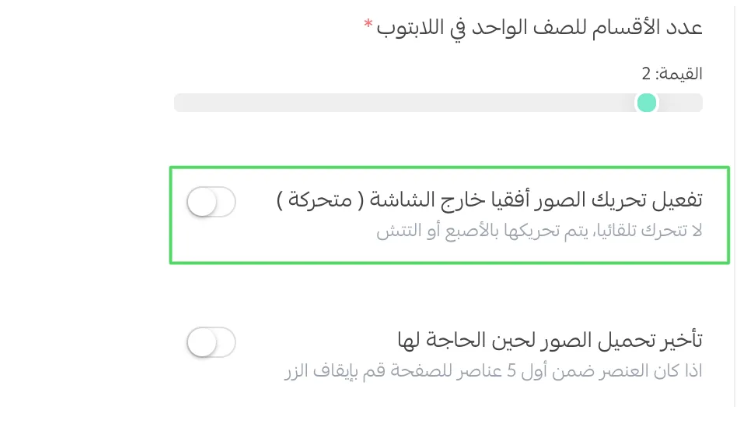This screenshot has width=747, height=421.
Task: Click the middle of the laptop columns slider track
Action: click(x=438, y=102)
